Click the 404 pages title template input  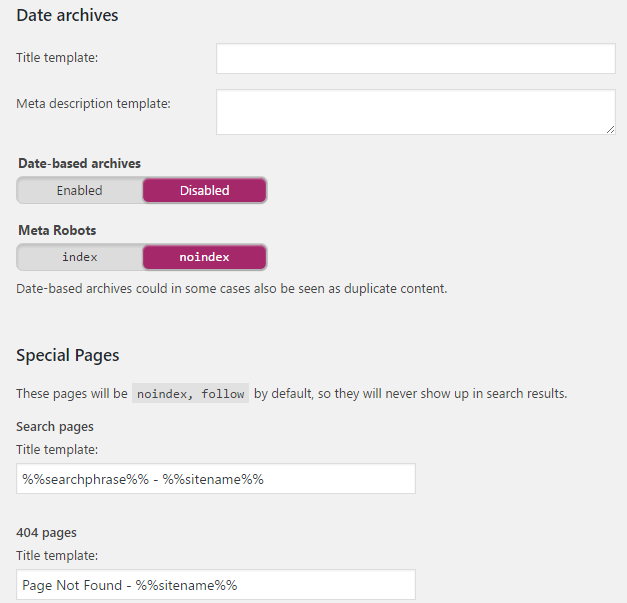pyautogui.click(x=216, y=585)
